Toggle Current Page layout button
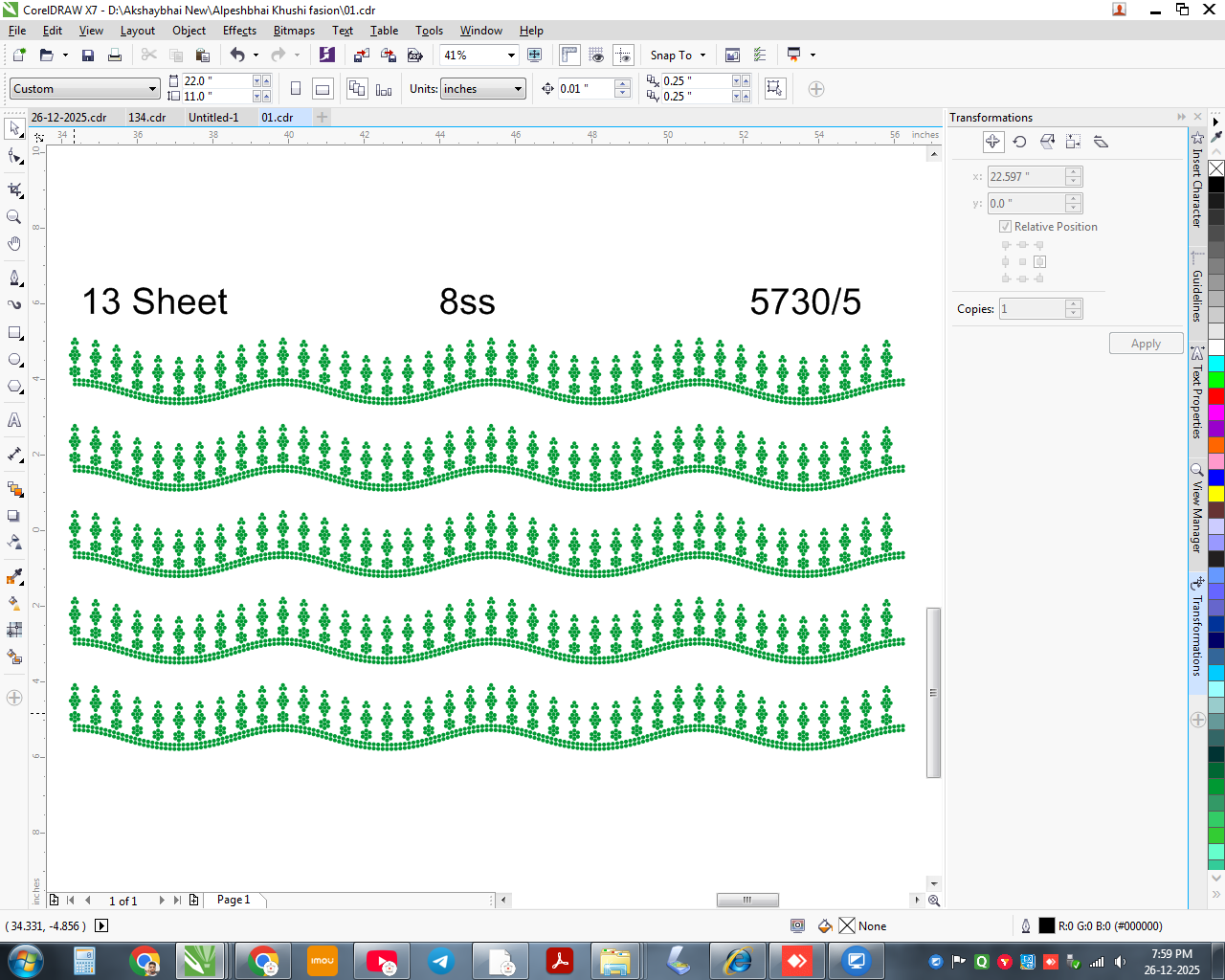This screenshot has height=980, width=1225. (x=384, y=89)
